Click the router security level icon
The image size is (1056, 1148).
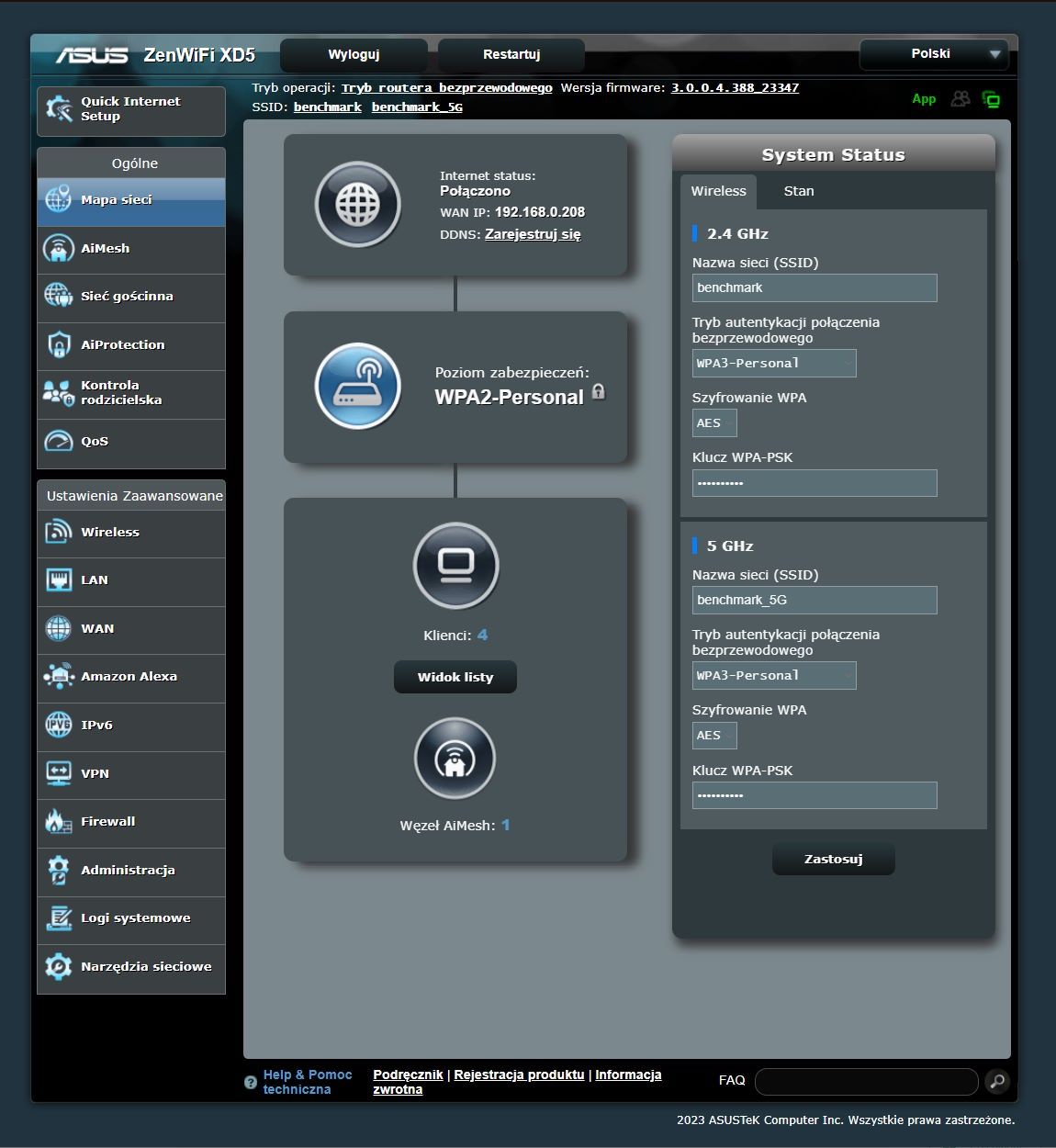pos(358,386)
